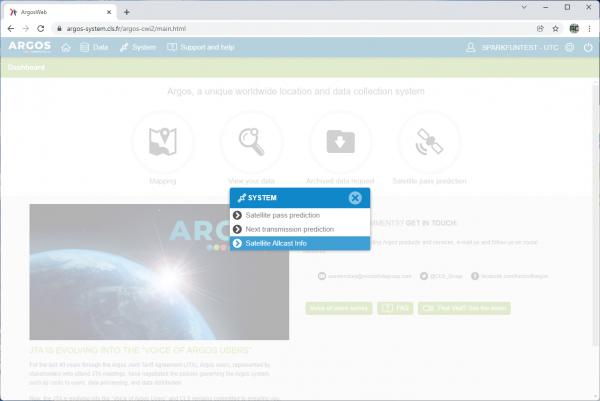Open the Data menu

(94, 47)
